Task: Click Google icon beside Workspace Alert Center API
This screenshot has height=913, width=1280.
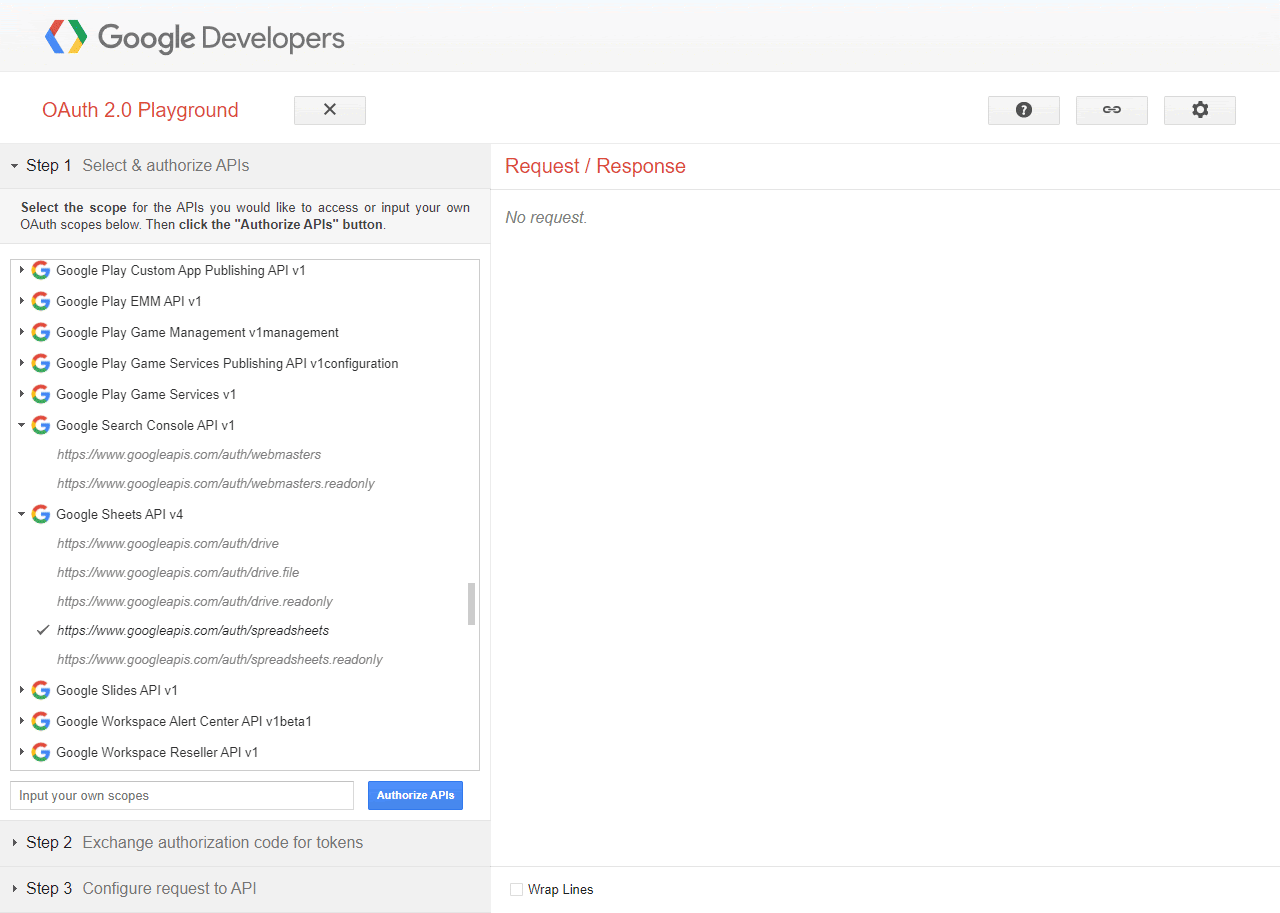Action: (41, 721)
